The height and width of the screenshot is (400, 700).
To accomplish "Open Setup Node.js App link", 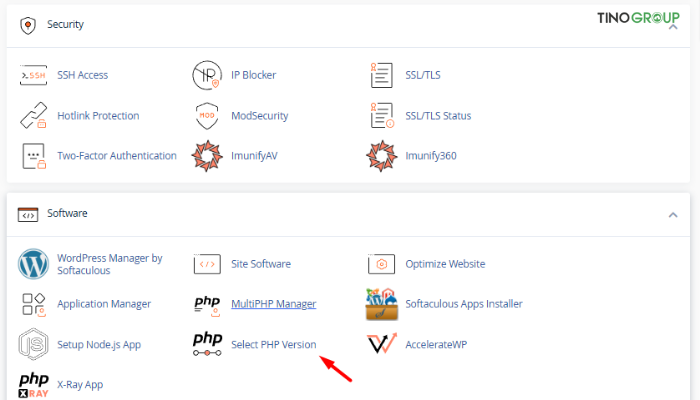I will point(99,345).
